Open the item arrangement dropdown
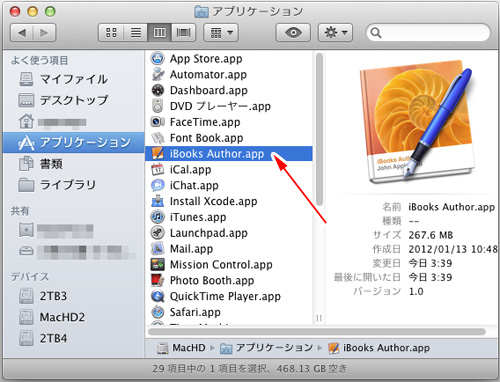500x382 pixels. [x=221, y=33]
